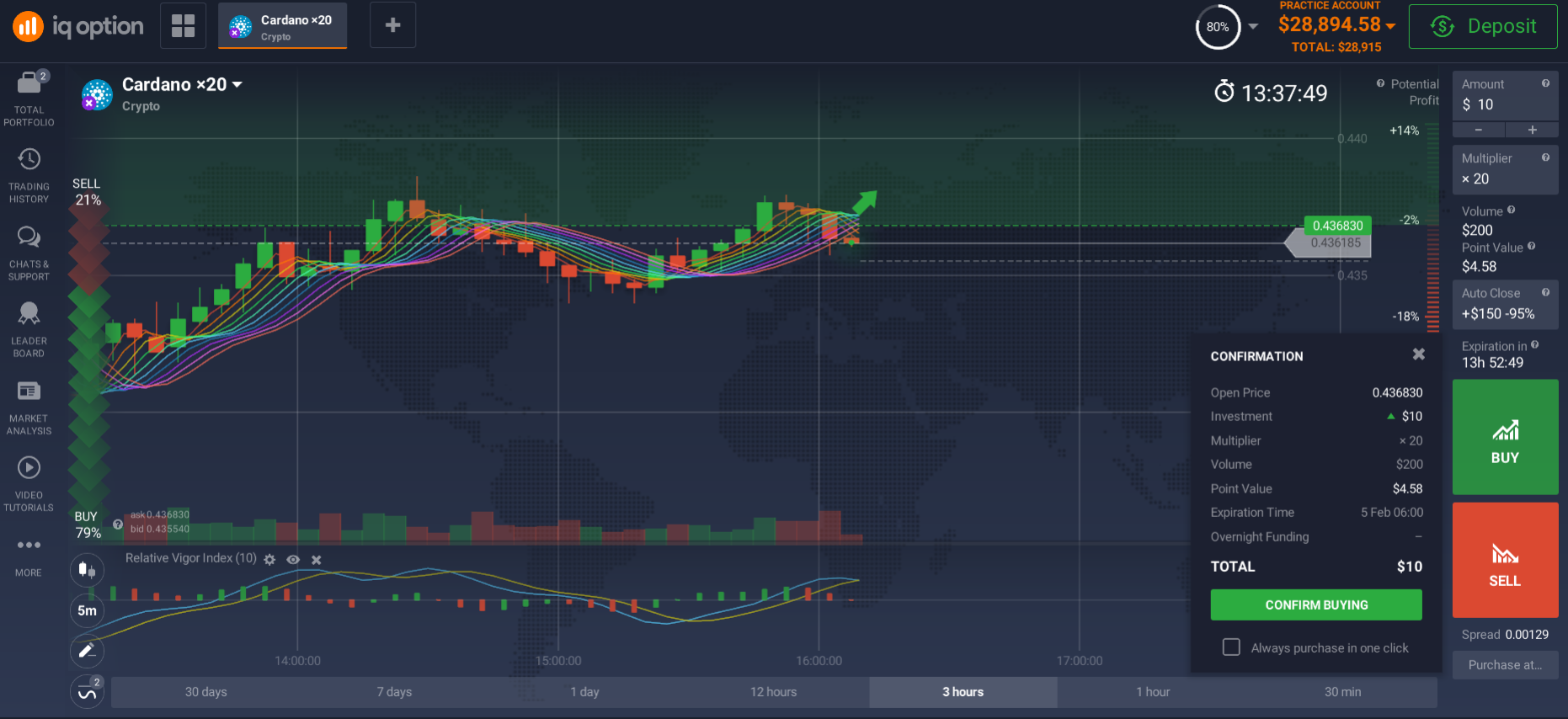The image size is (1568, 719).
Task: Select 3 hours time range
Action: (963, 692)
